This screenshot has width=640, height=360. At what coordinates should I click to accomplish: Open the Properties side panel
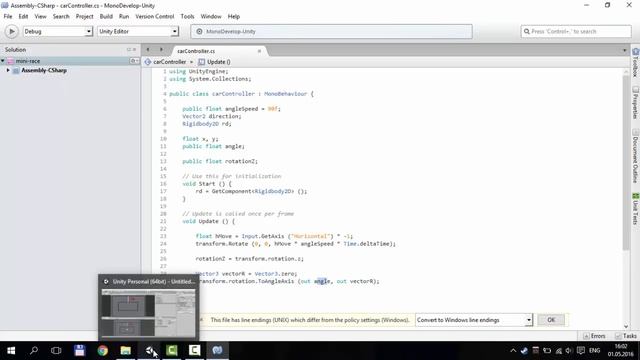click(636, 102)
